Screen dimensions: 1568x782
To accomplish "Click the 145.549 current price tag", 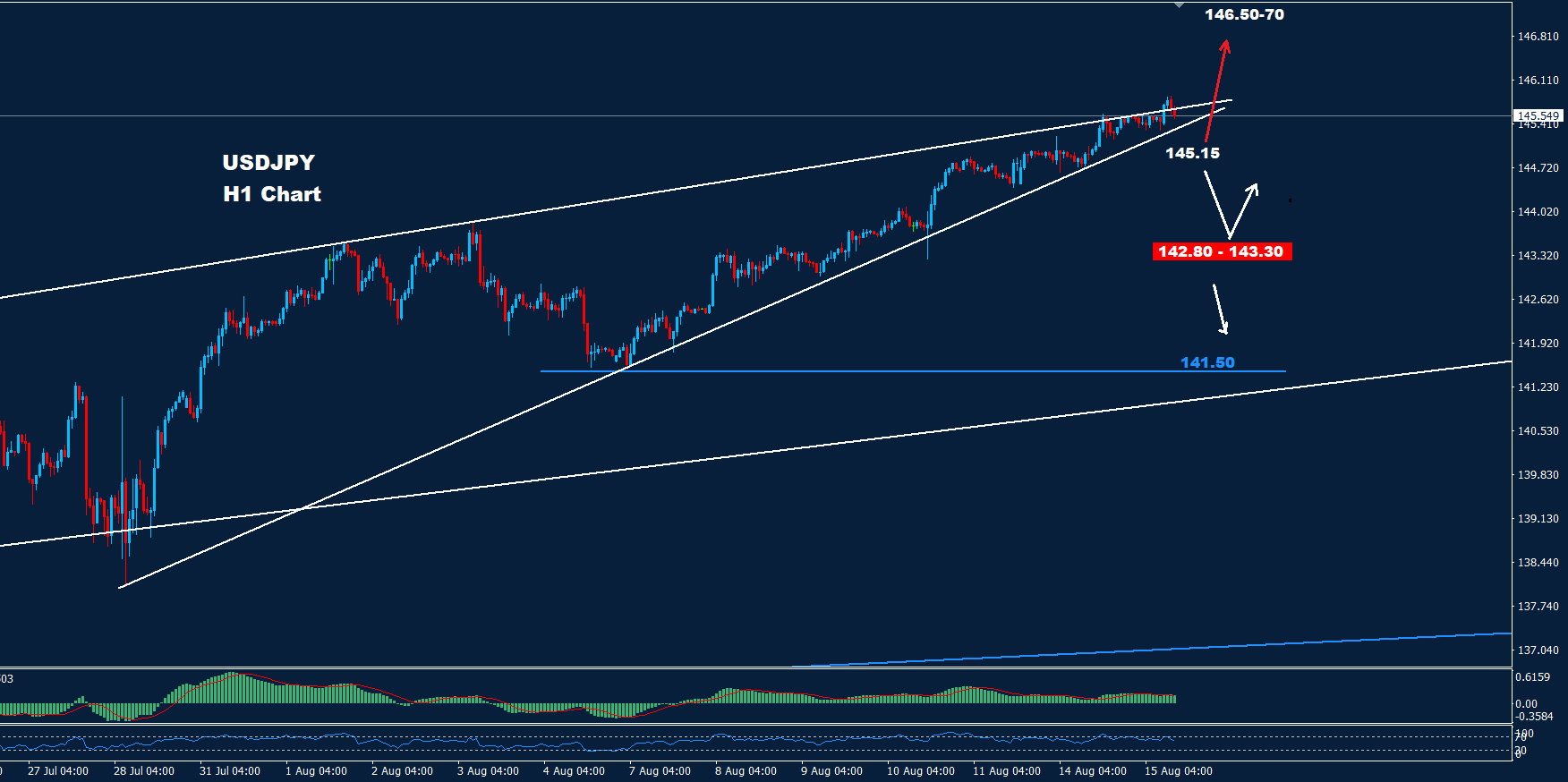I will point(1538,115).
